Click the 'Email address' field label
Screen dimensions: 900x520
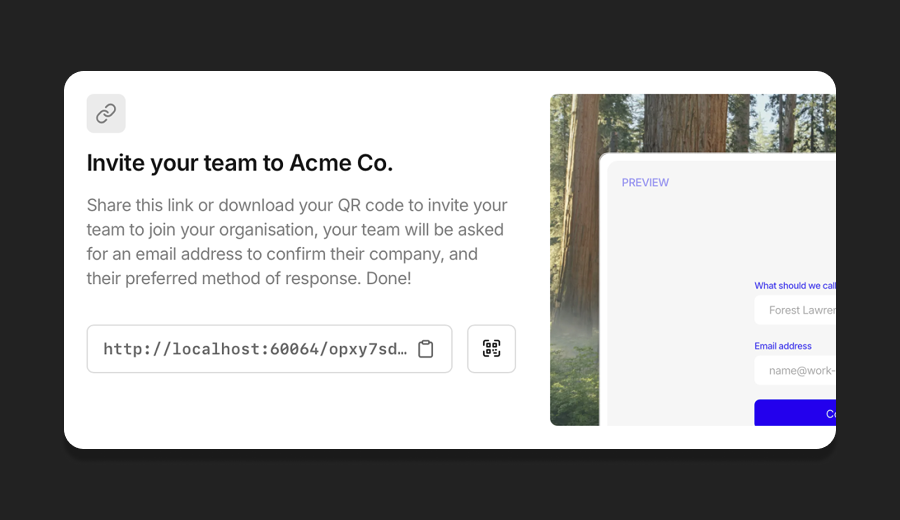(783, 346)
